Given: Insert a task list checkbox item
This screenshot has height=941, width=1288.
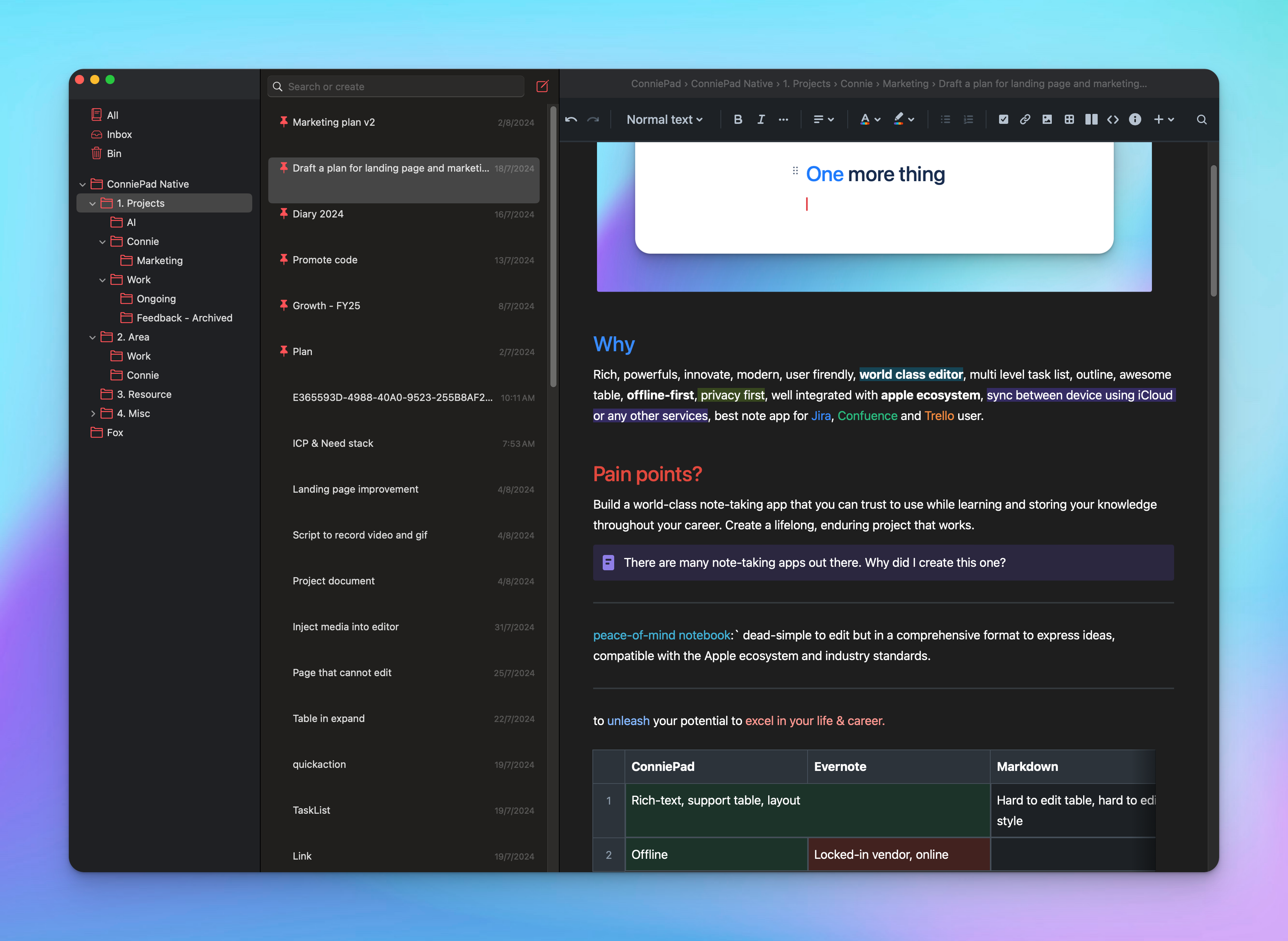Looking at the screenshot, I should [1003, 120].
